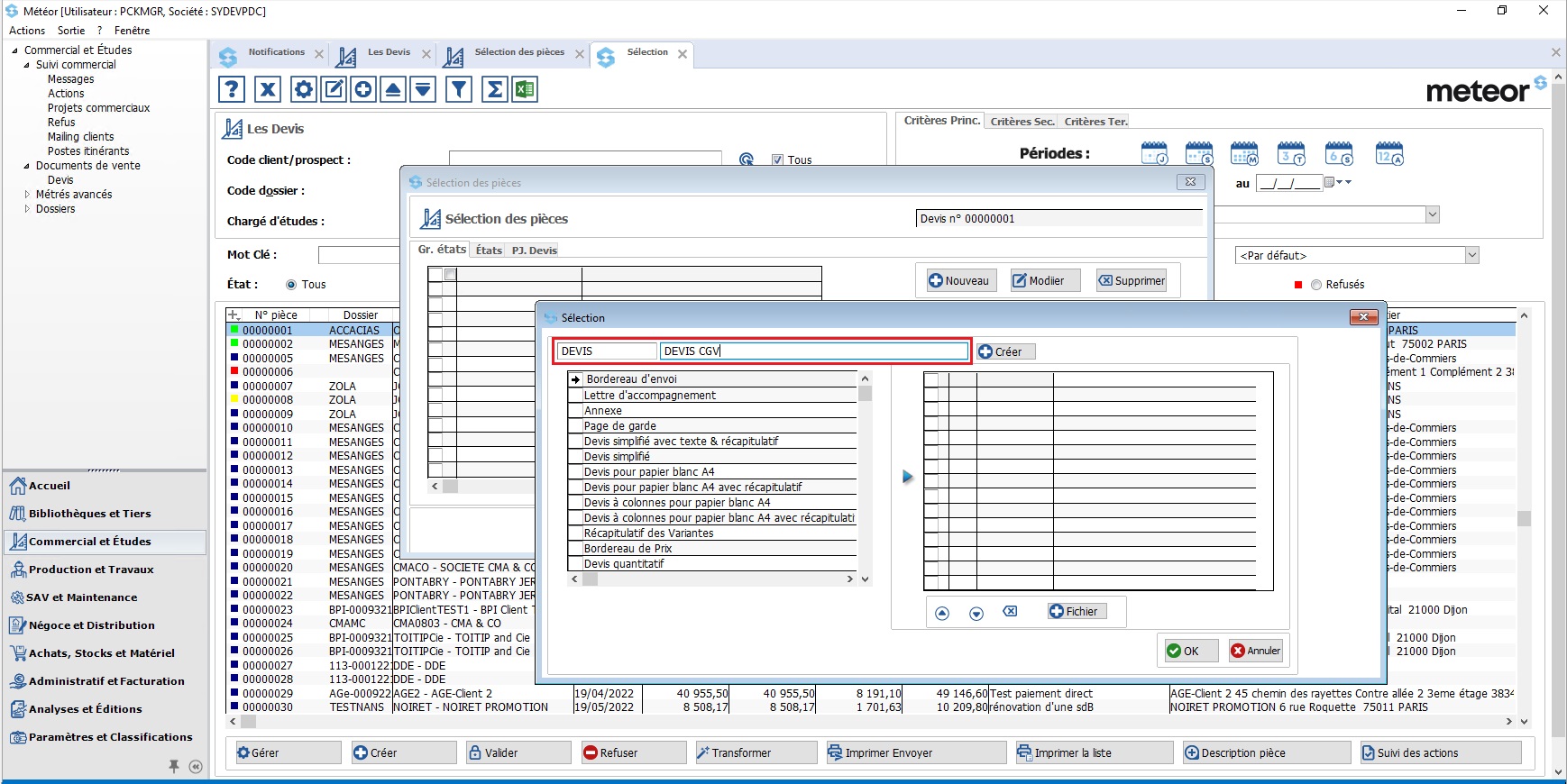Open the funnel filter toolbar icon
The height and width of the screenshot is (784, 1567).
(459, 89)
